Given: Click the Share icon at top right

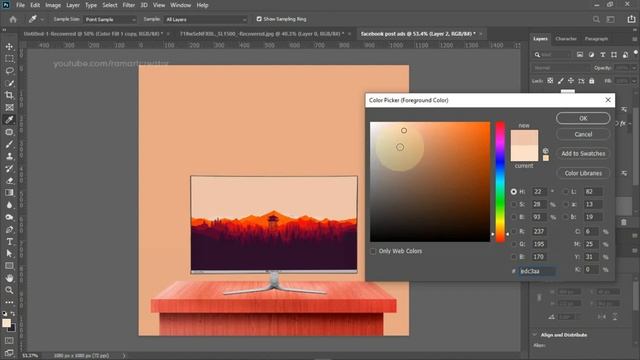Looking at the screenshot, I should [631, 19].
